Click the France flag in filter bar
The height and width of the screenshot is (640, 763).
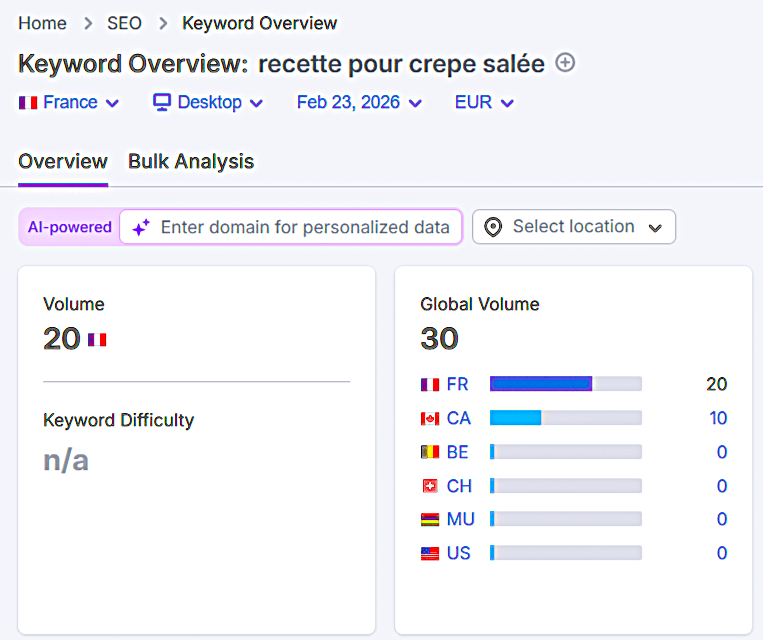click(28, 103)
